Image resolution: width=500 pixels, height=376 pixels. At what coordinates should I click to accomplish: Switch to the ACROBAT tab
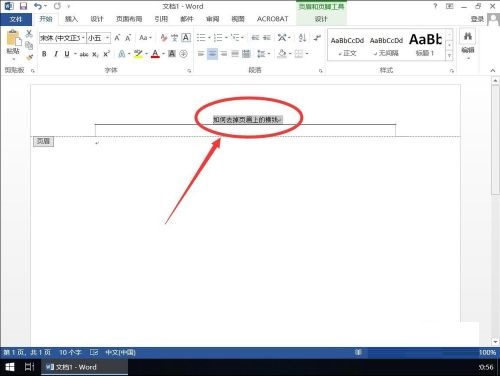[272, 19]
